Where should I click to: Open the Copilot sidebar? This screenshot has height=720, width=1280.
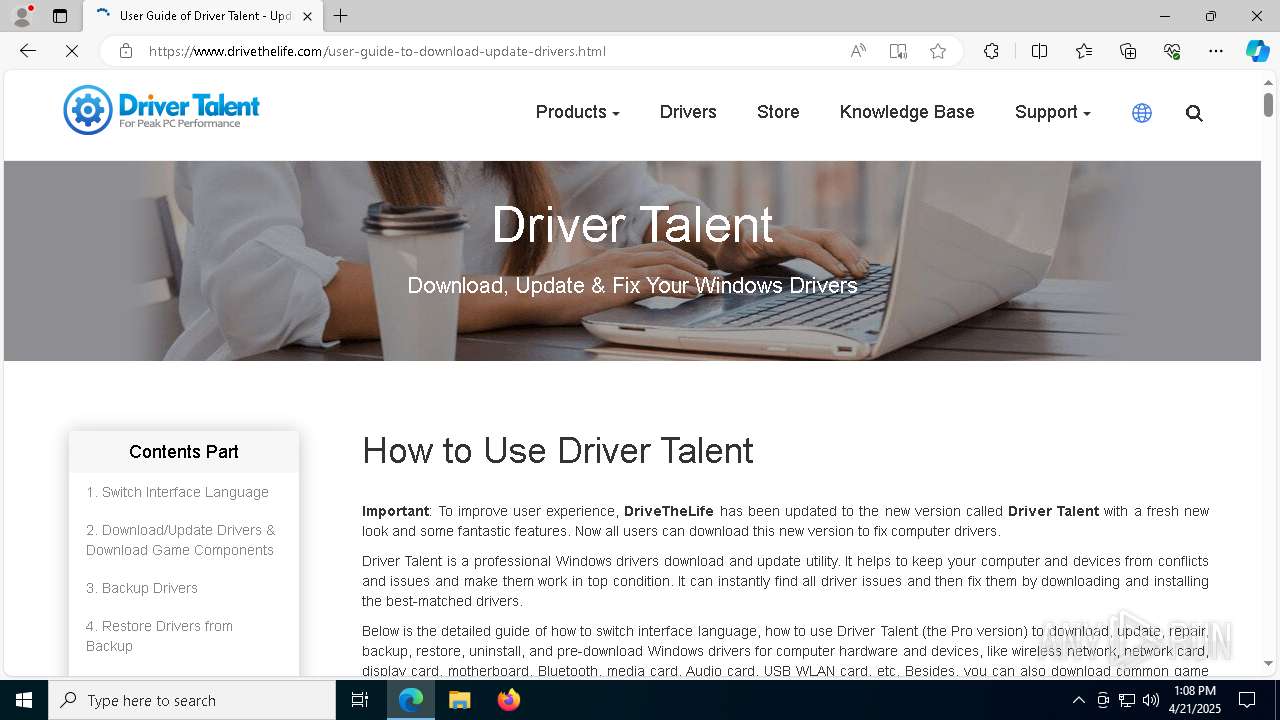(1257, 51)
